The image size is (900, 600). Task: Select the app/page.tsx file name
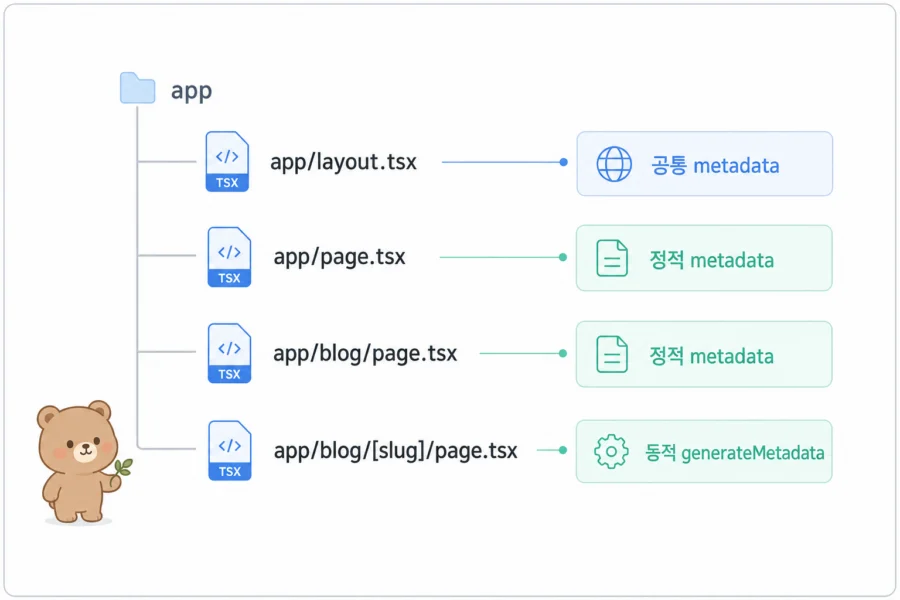pyautogui.click(x=339, y=257)
